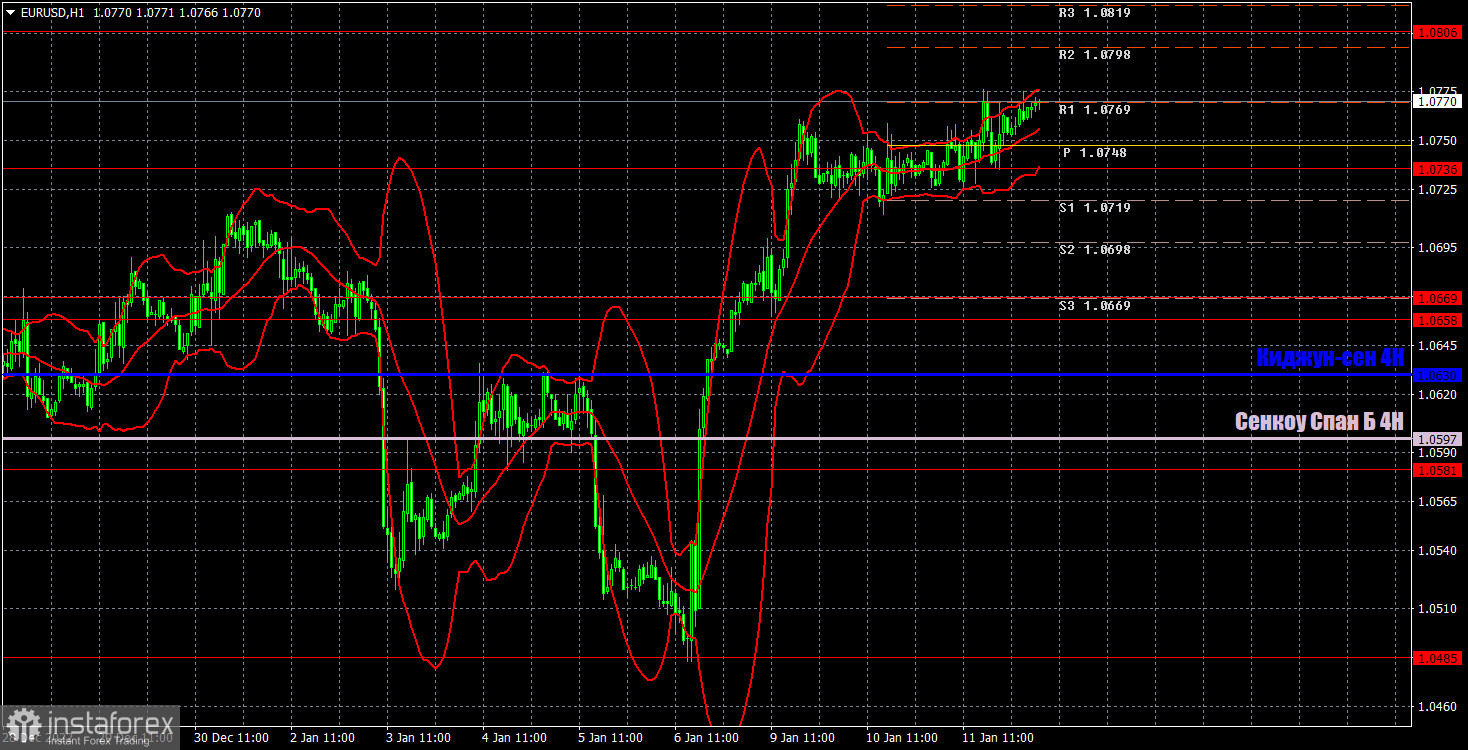The image size is (1468, 750).
Task: Click the 1.0565 price scale value
Action: tap(1439, 502)
